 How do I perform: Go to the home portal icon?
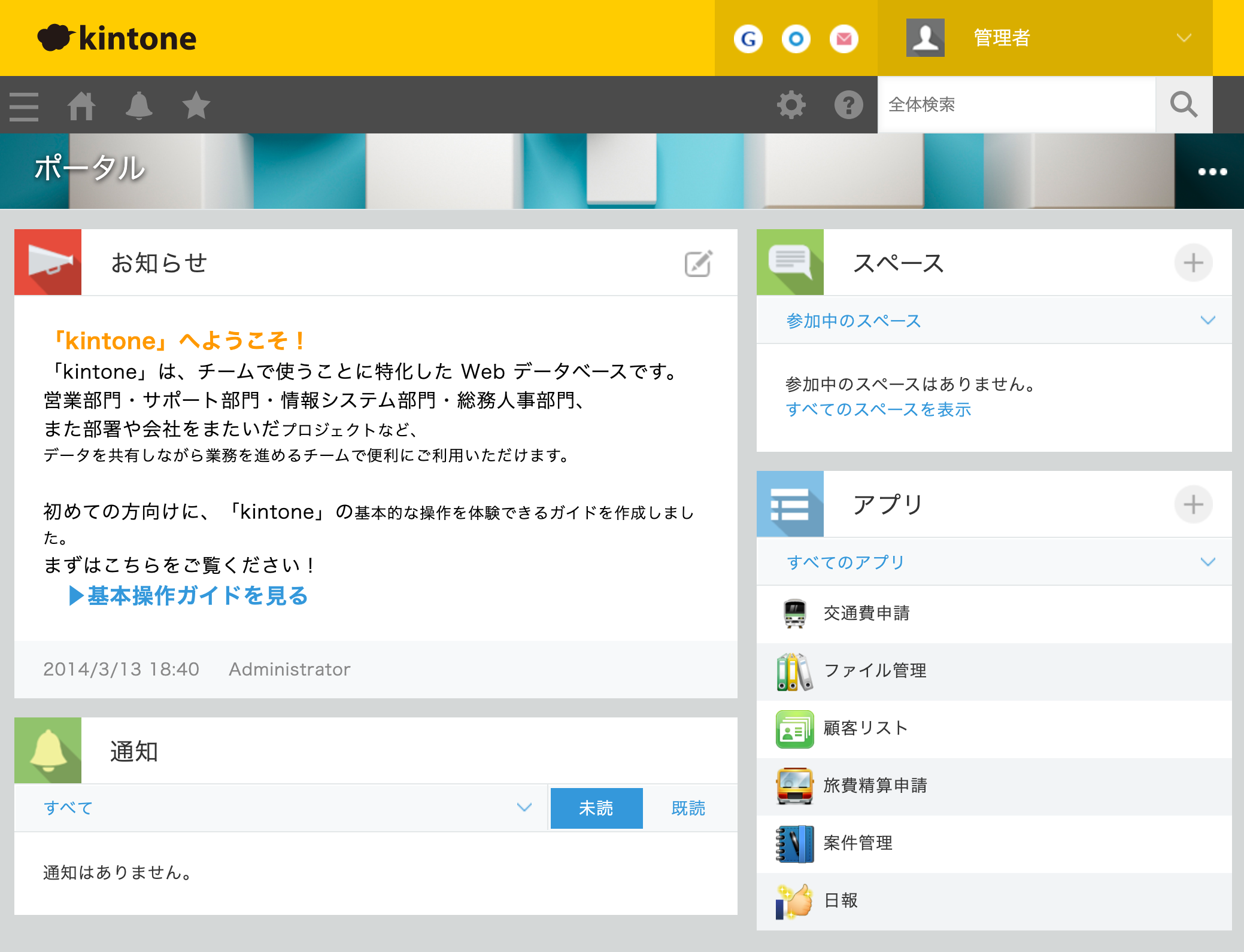click(x=81, y=106)
